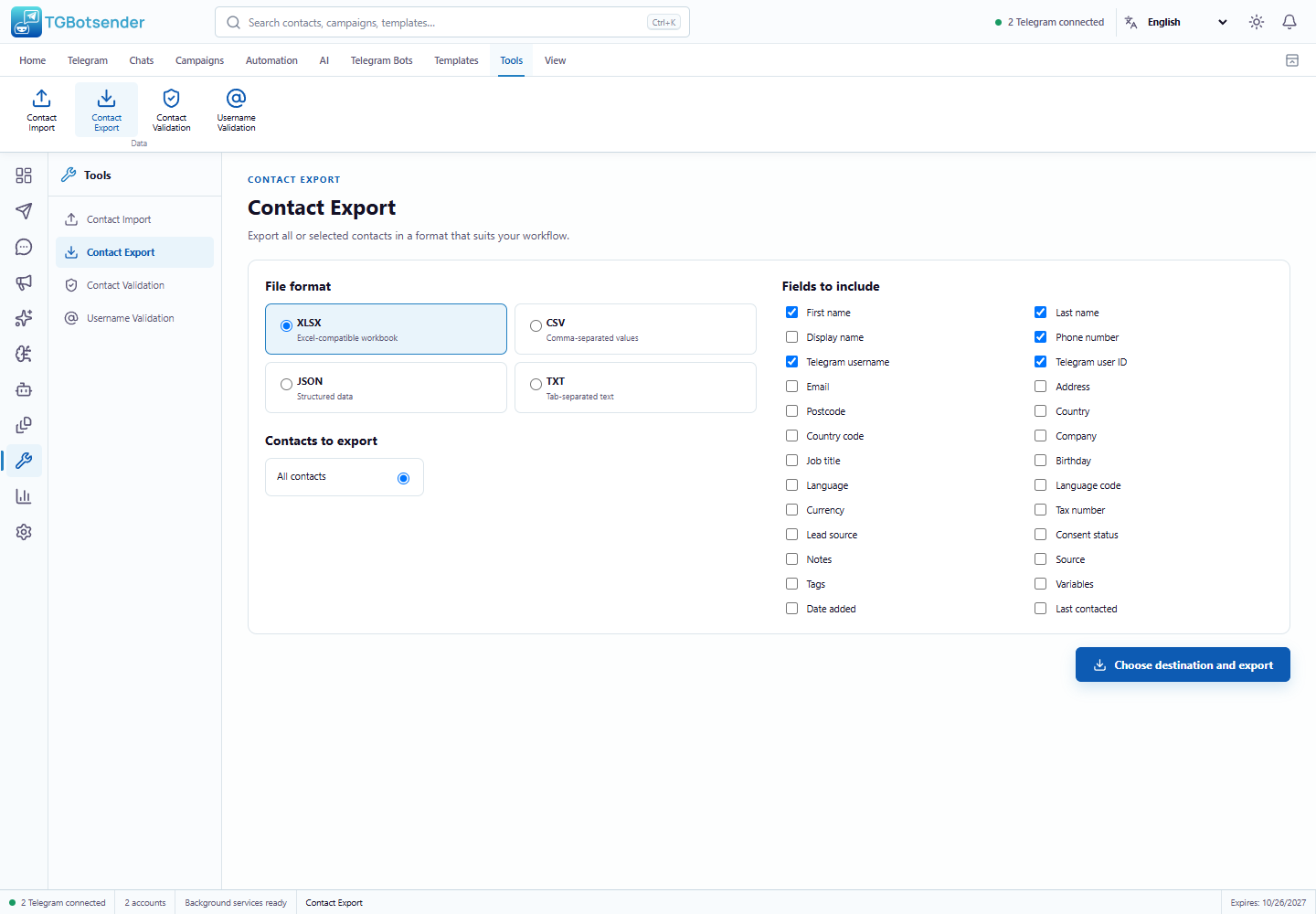The image size is (1316, 914).
Task: Choose the JSON file format
Action: [x=386, y=388]
